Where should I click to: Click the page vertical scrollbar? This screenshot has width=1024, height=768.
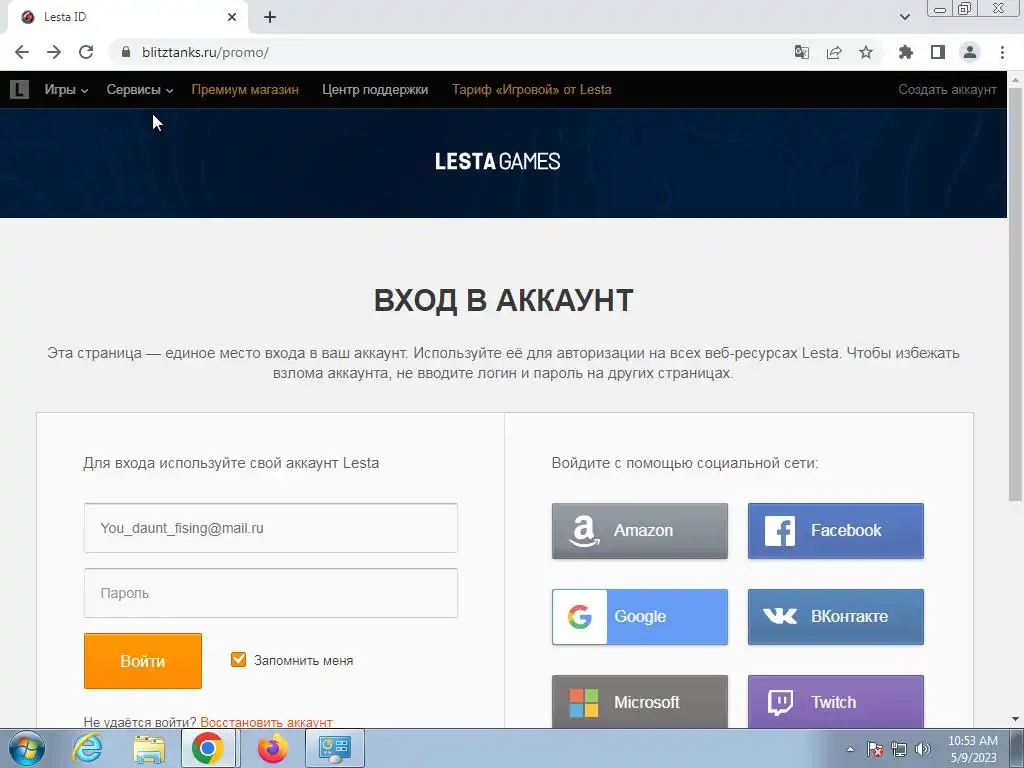click(1015, 294)
